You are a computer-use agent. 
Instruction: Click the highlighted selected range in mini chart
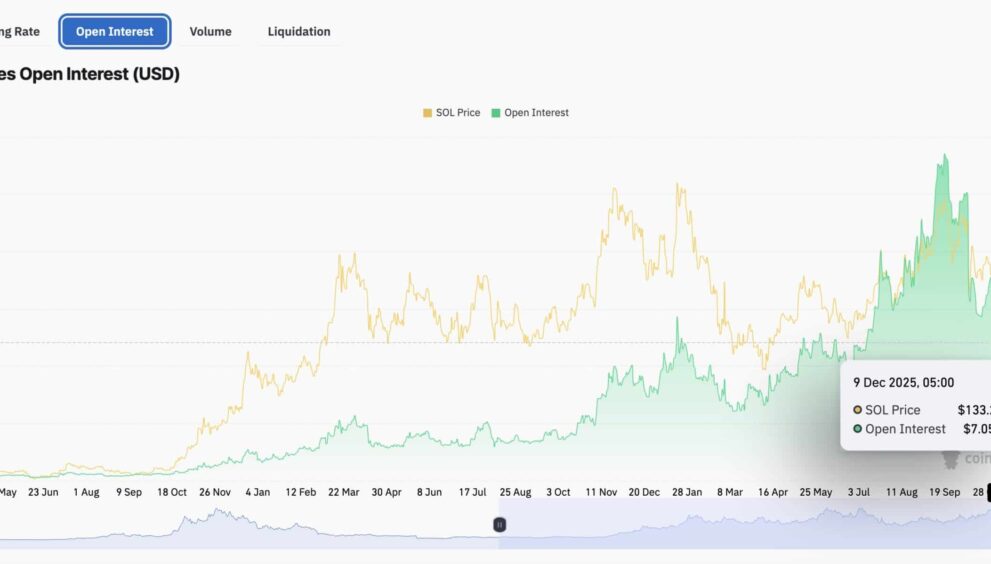tap(740, 524)
